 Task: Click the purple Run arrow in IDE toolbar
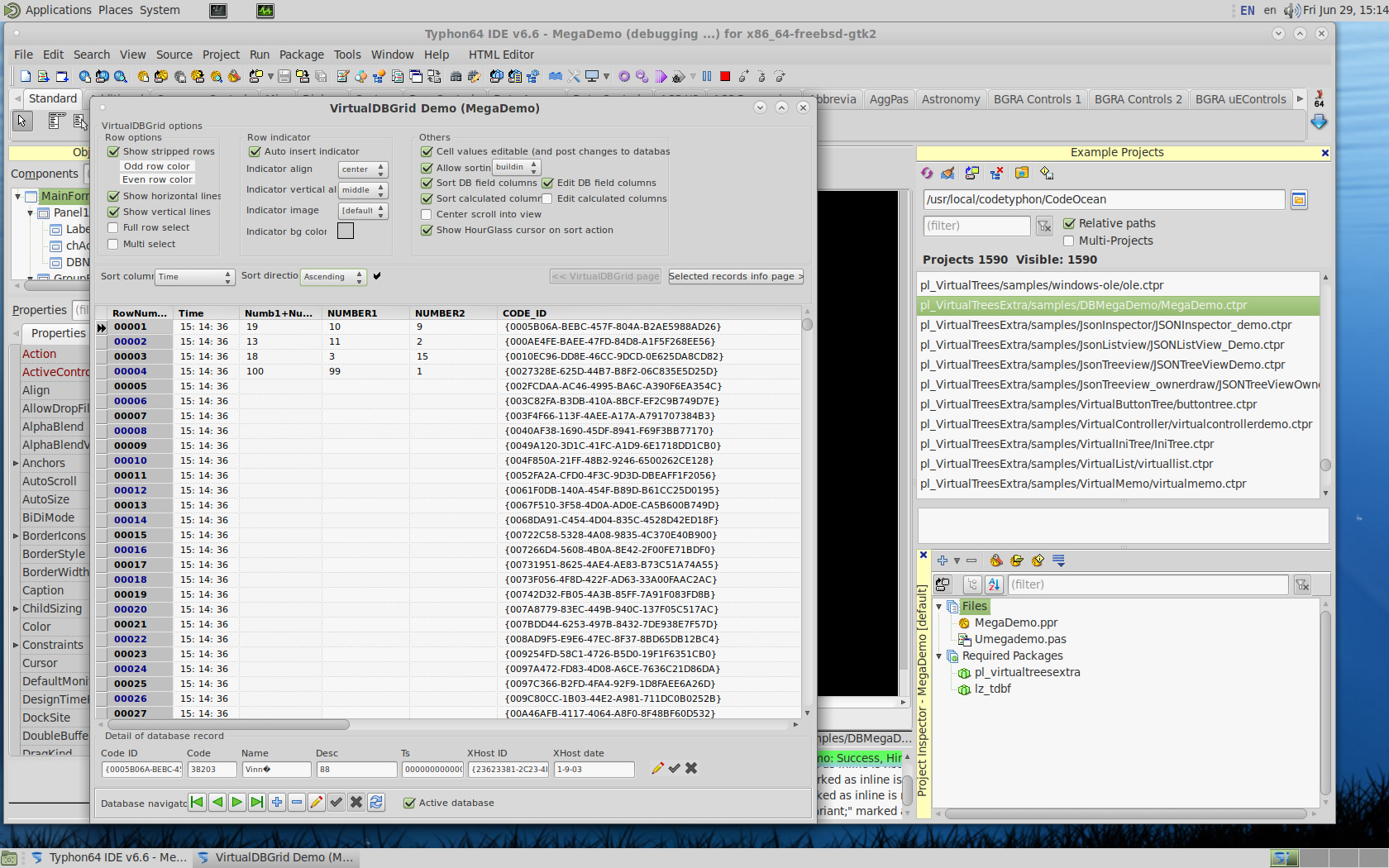click(x=661, y=76)
